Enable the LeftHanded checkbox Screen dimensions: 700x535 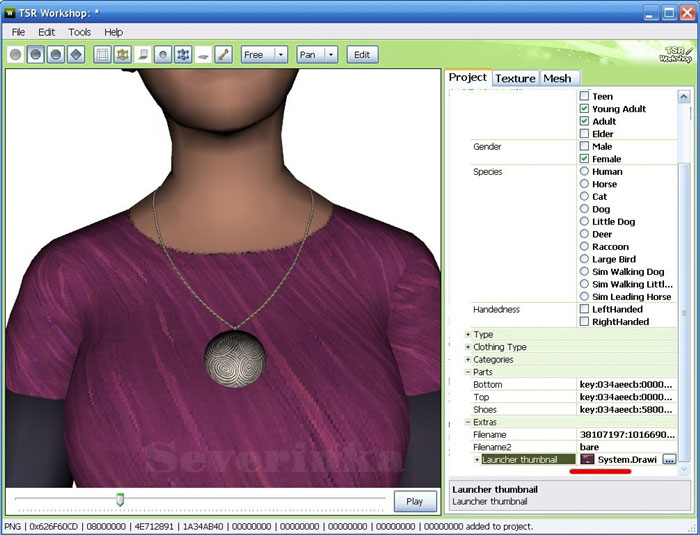(x=584, y=309)
